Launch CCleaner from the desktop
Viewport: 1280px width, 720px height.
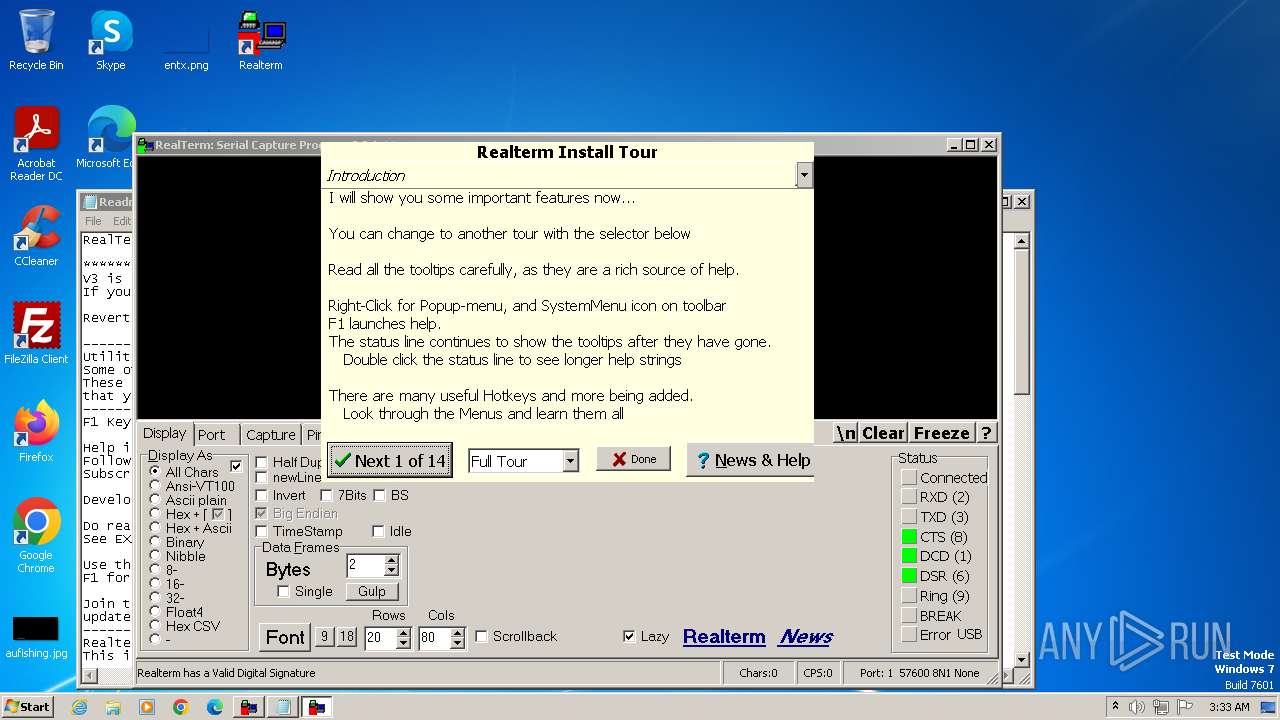[x=36, y=236]
